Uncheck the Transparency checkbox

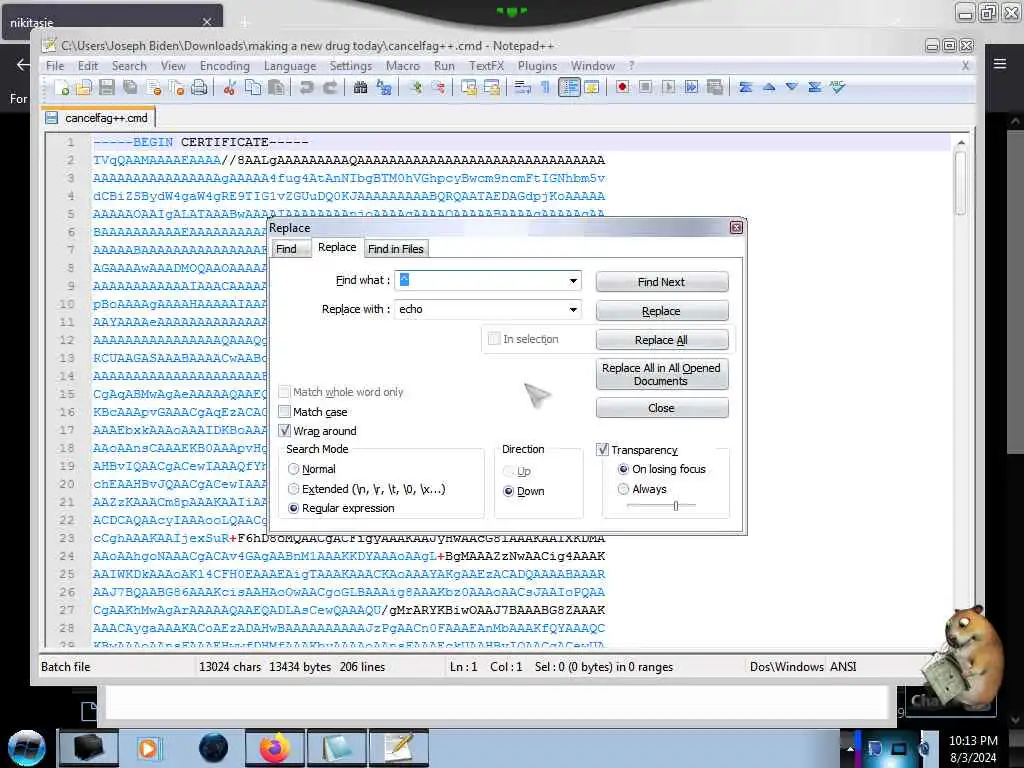602,449
